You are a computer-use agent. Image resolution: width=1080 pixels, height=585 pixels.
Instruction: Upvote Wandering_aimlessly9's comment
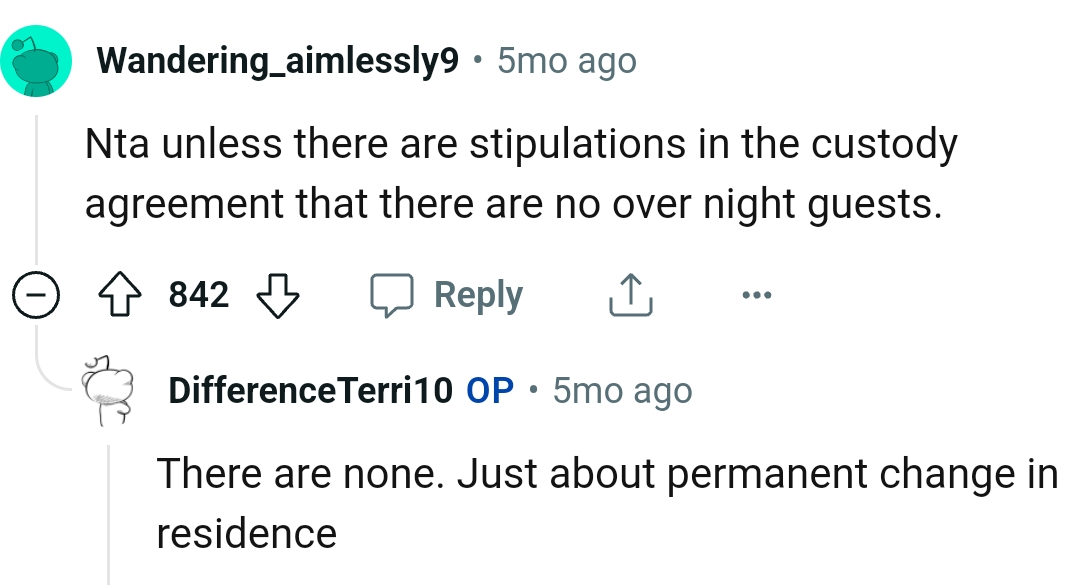[121, 293]
